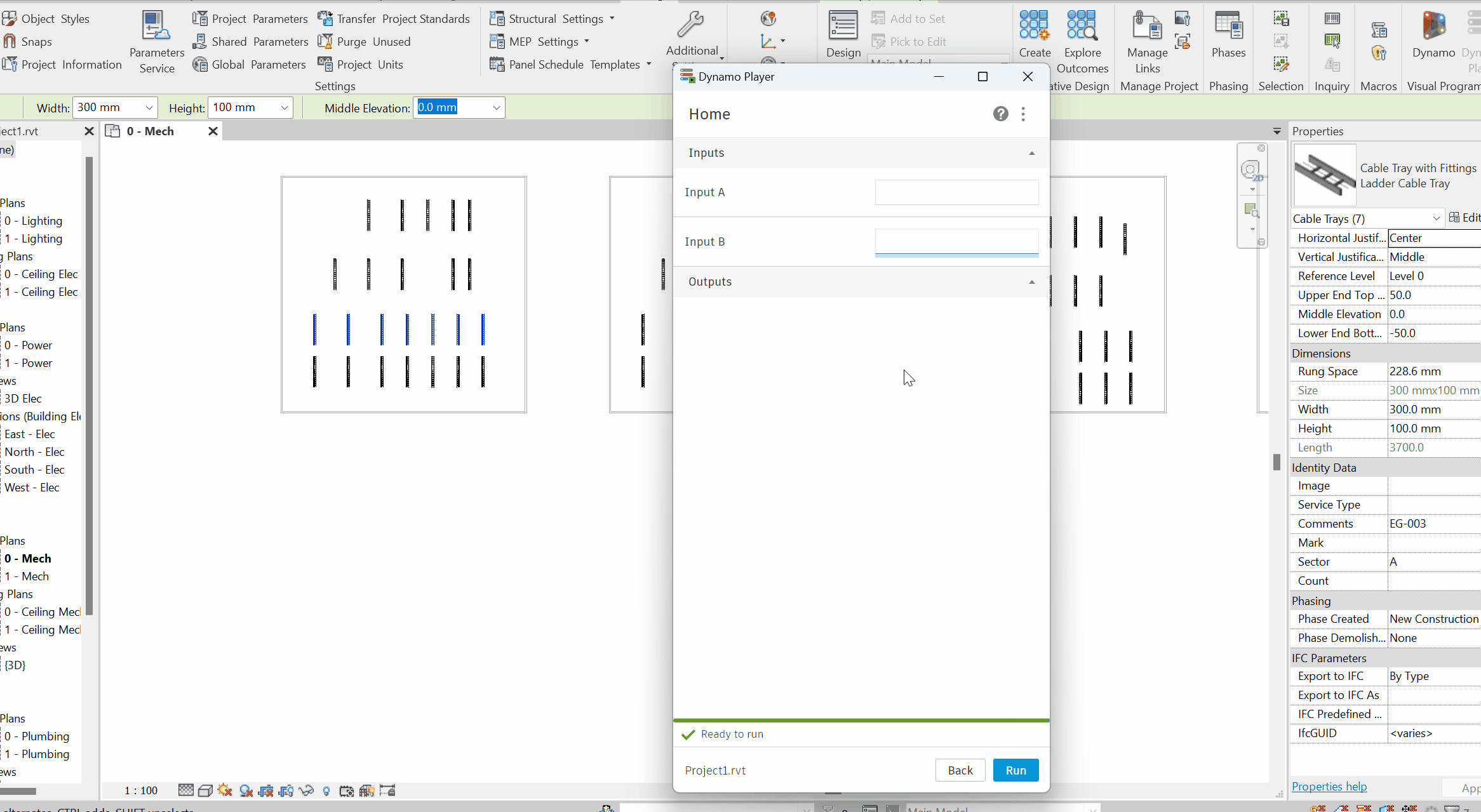Open Project Units dialog
The height and width of the screenshot is (812, 1481).
tap(360, 64)
